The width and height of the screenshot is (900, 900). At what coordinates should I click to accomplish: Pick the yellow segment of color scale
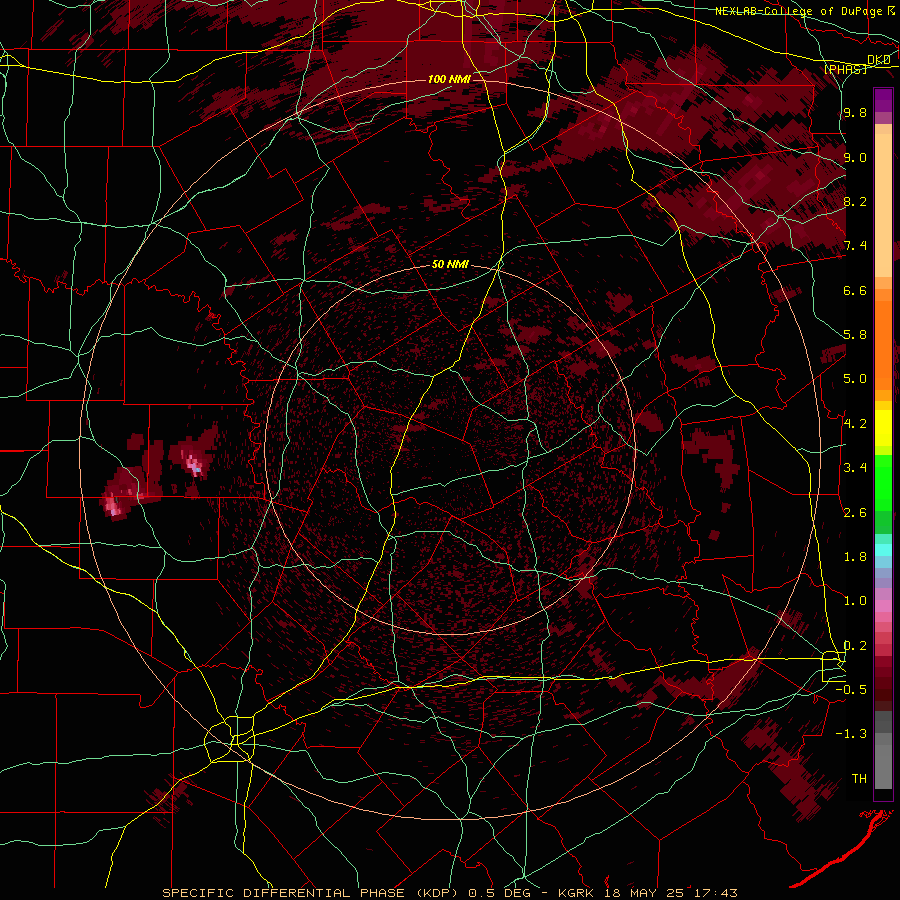[883, 428]
